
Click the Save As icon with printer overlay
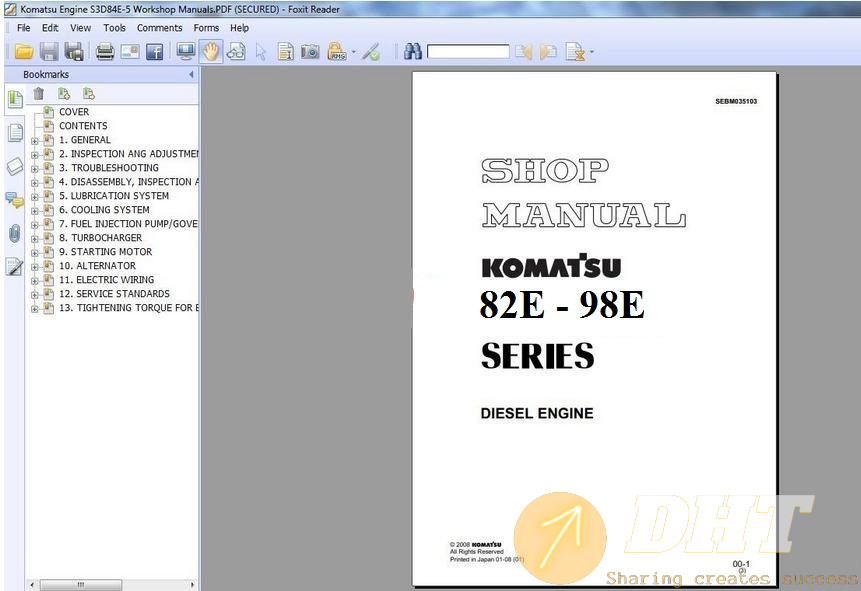74,52
